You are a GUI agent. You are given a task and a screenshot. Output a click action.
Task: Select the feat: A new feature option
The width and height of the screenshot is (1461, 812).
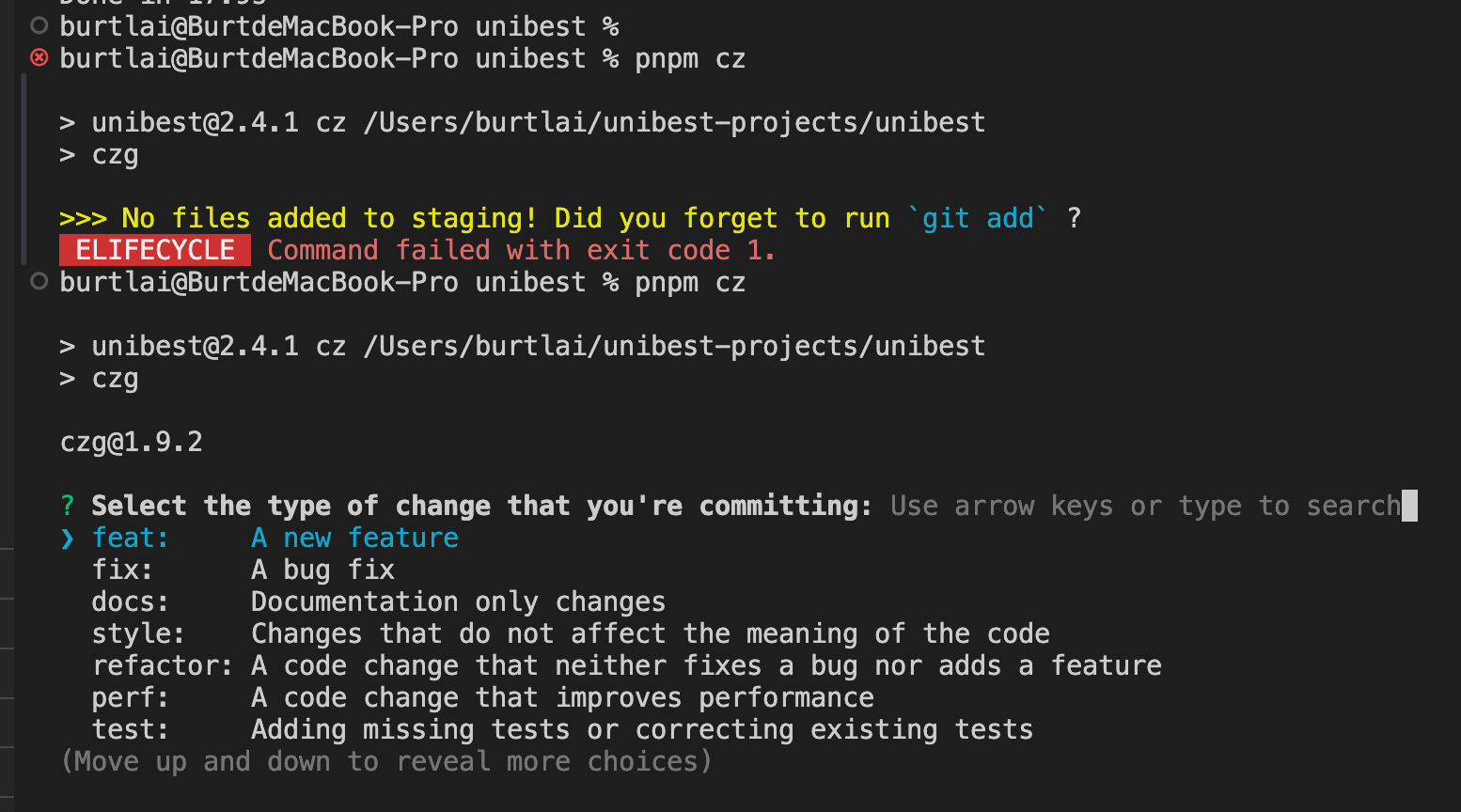coord(275,538)
